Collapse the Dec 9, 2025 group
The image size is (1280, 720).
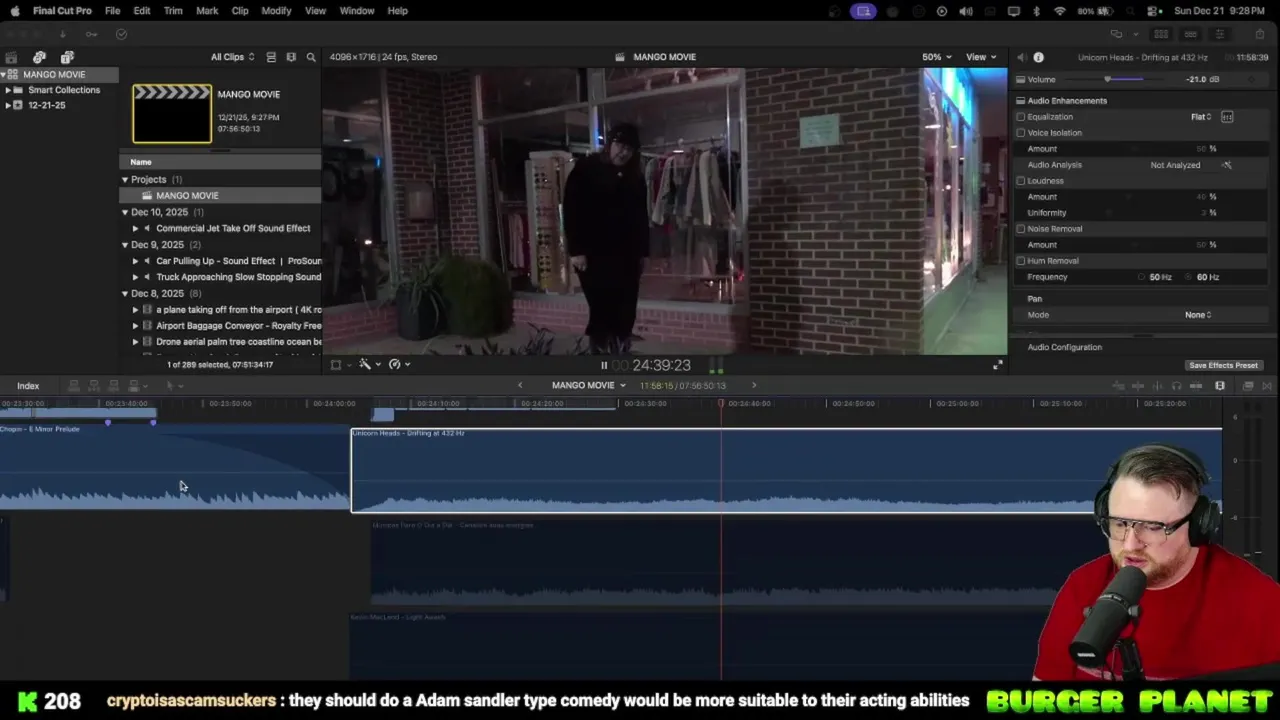(125, 245)
